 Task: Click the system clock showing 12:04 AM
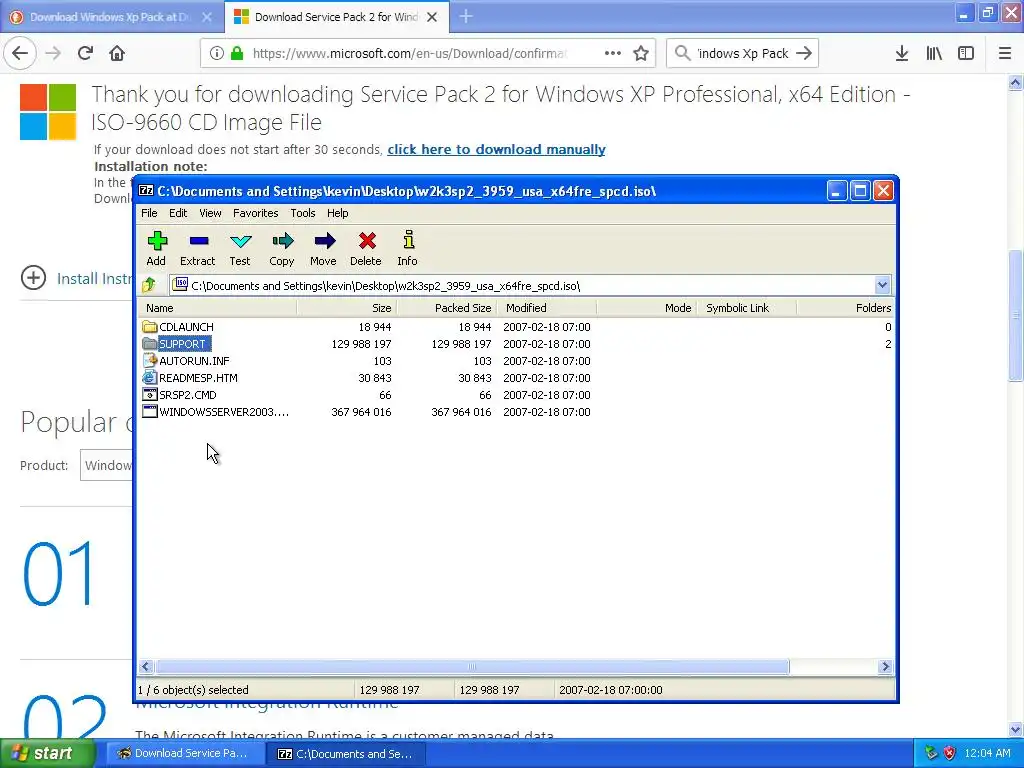987,754
